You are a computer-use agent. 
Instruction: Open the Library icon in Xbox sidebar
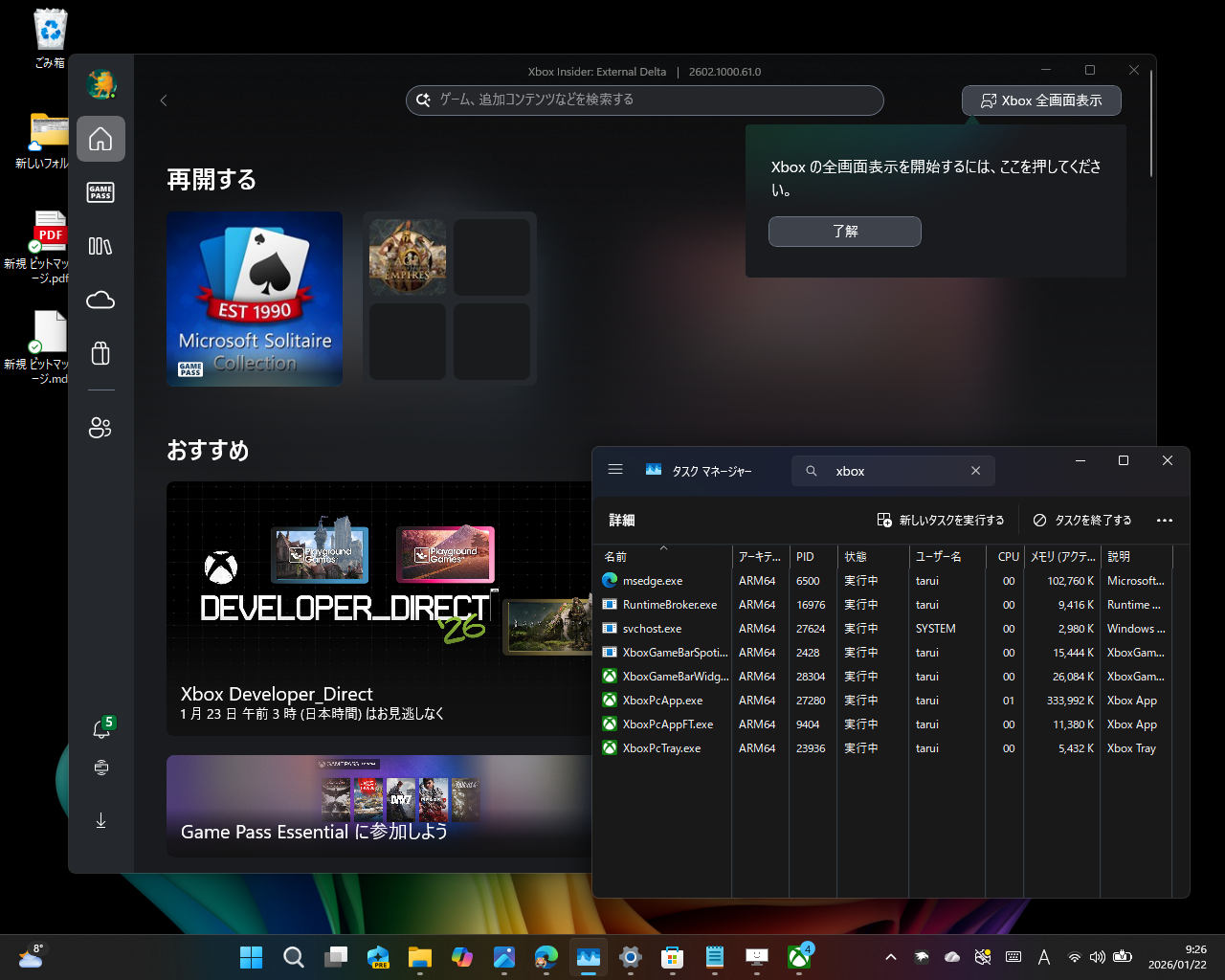click(x=100, y=246)
